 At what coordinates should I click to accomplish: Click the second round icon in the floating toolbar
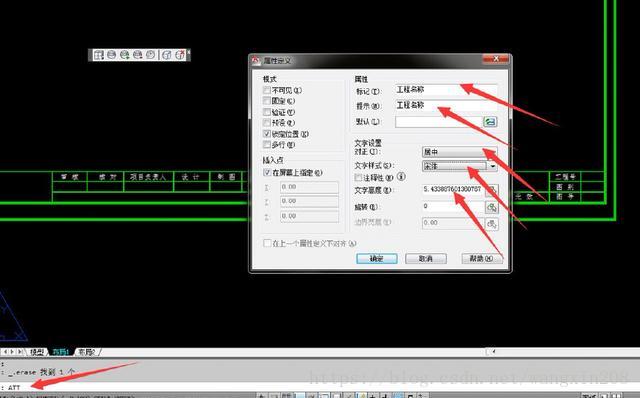tap(111, 54)
